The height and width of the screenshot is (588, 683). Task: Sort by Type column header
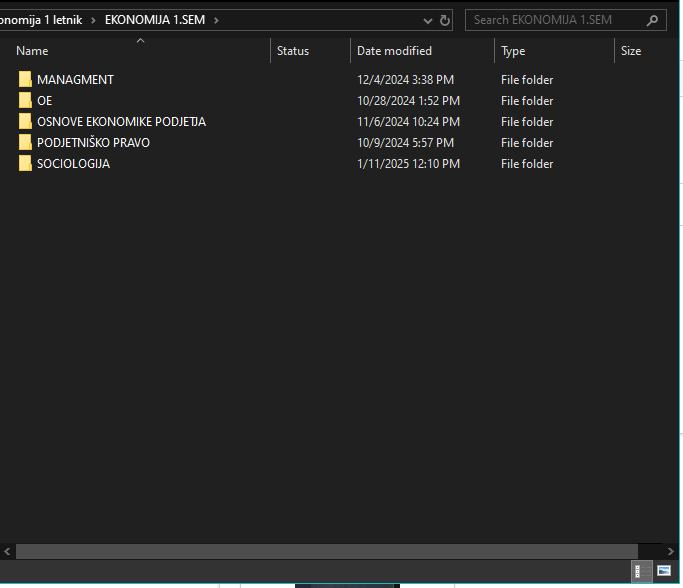coord(513,51)
